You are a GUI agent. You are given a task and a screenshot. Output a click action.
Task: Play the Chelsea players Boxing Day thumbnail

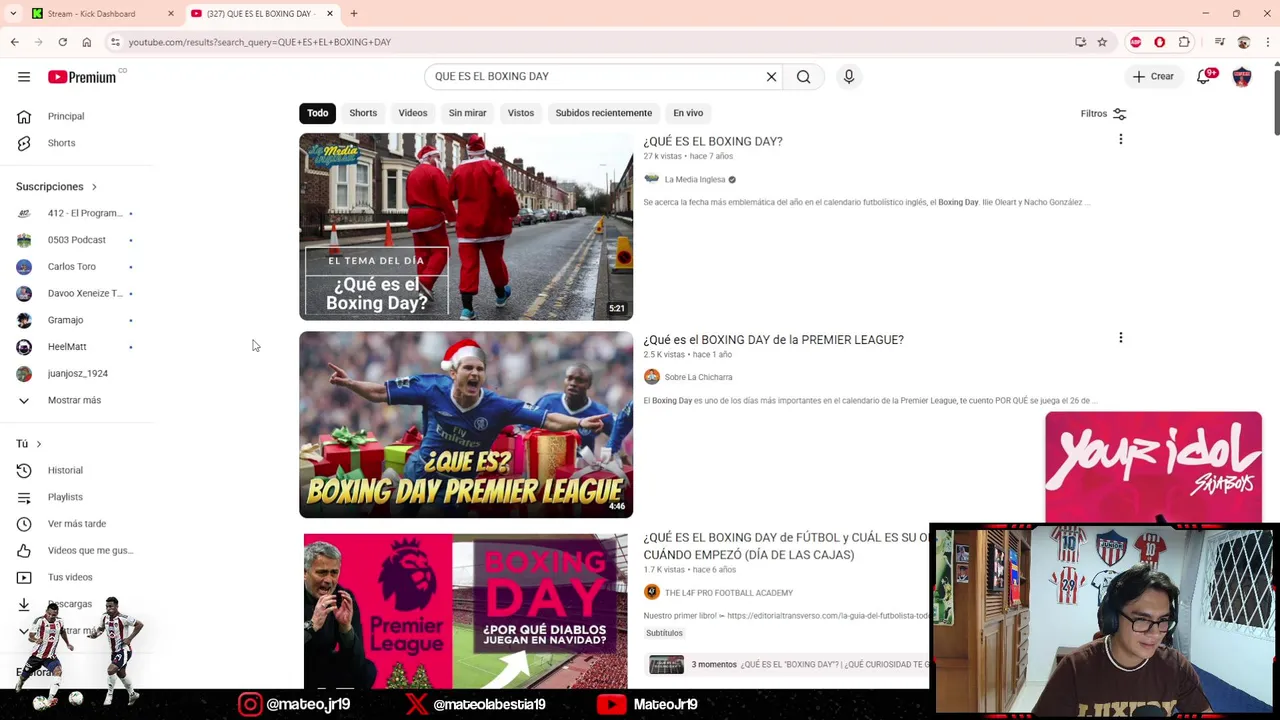tap(466, 424)
